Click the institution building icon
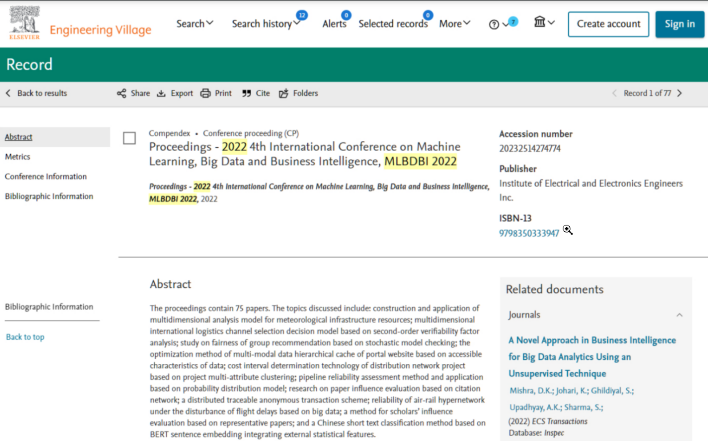This screenshot has height=441, width=708. click(540, 22)
